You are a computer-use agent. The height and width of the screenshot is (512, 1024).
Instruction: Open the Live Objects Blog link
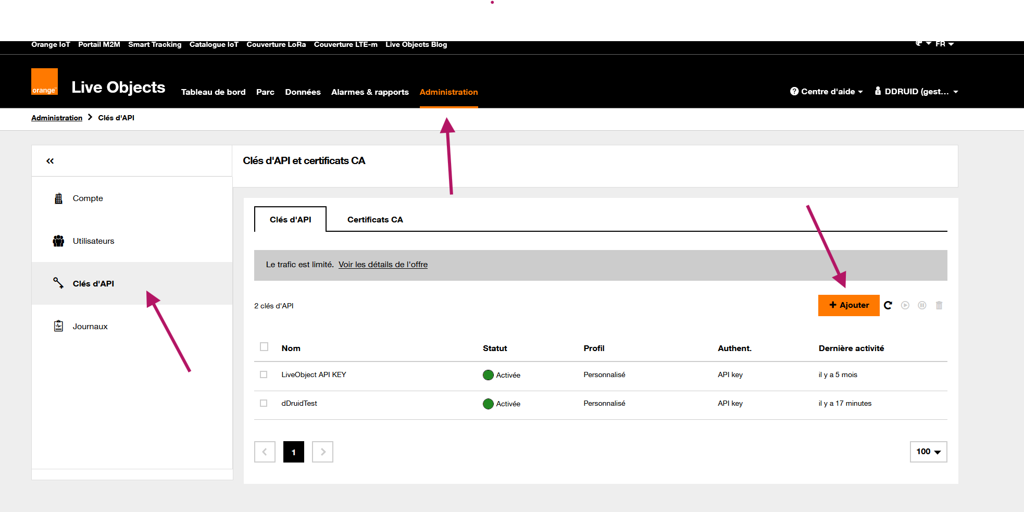coord(416,45)
